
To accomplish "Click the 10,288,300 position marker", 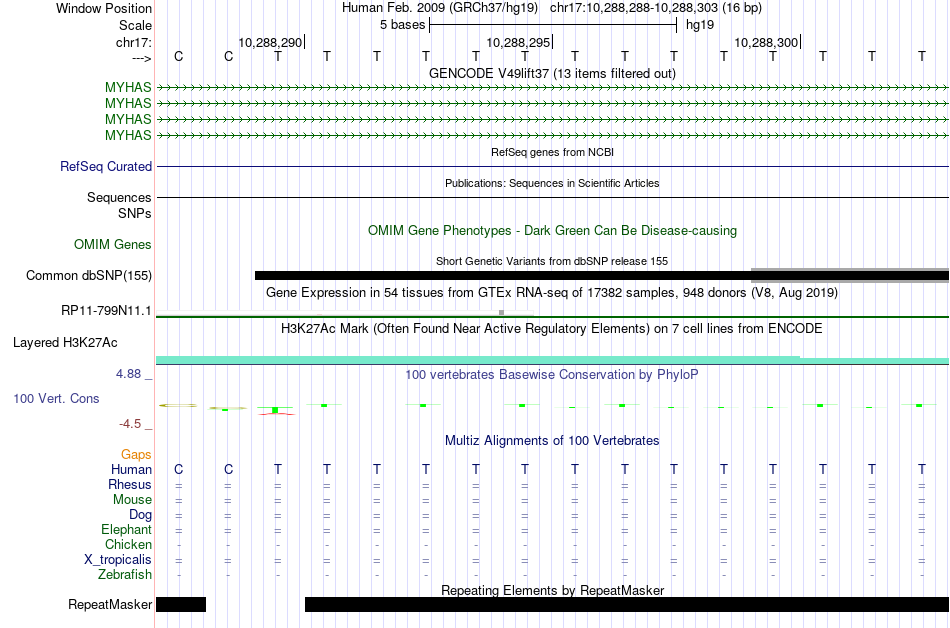I will click(x=766, y=42).
